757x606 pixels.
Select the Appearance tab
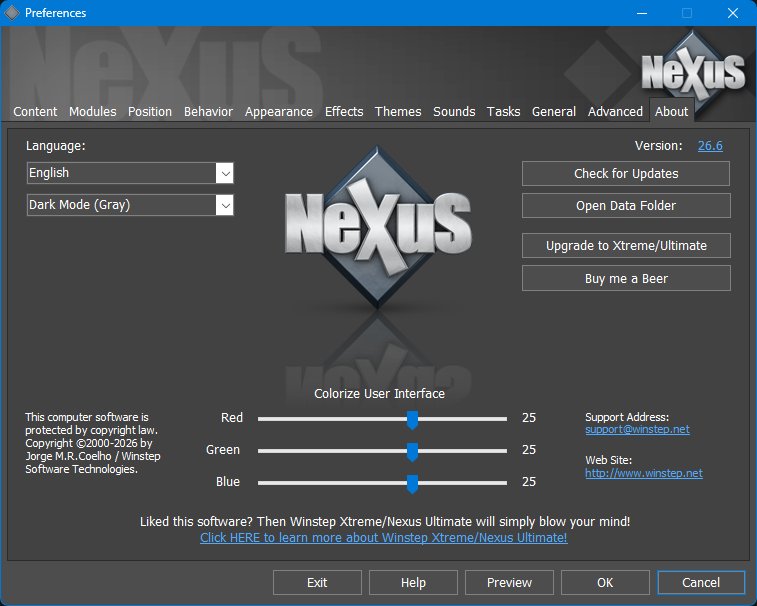(x=279, y=112)
